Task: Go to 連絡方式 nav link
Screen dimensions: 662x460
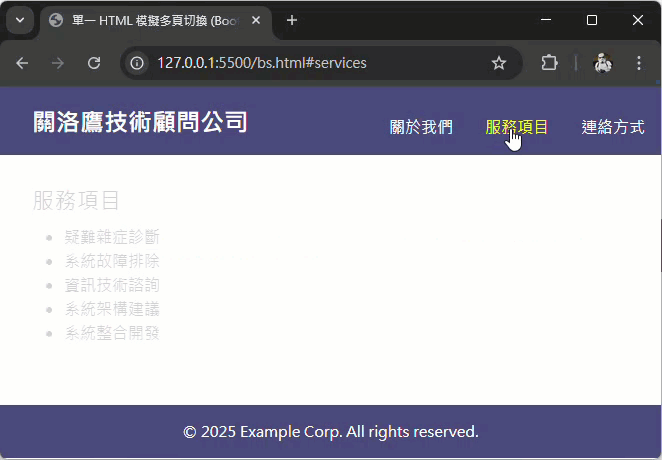Action: pyautogui.click(x=612, y=127)
